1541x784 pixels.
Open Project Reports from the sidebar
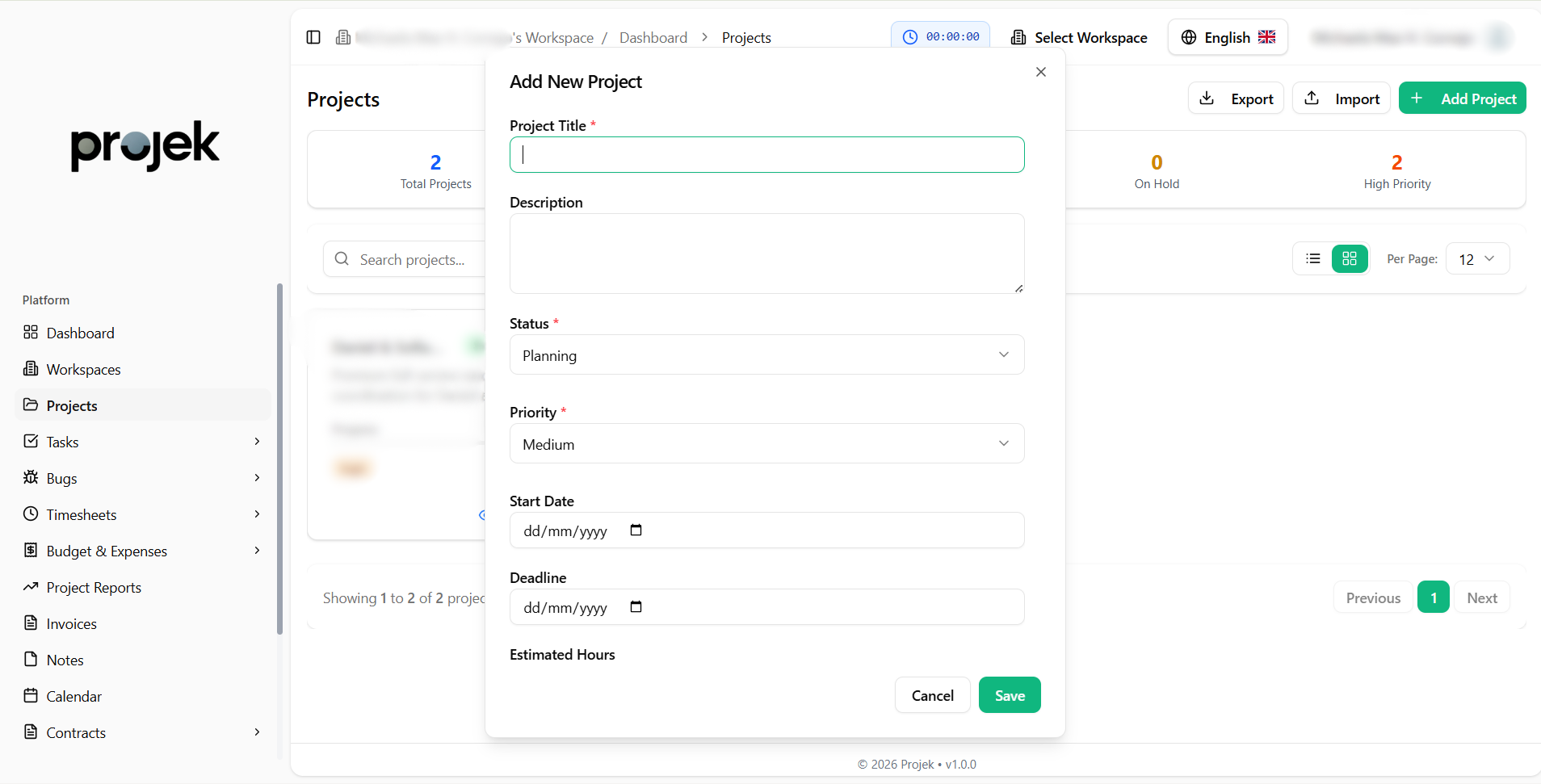pyautogui.click(x=94, y=587)
